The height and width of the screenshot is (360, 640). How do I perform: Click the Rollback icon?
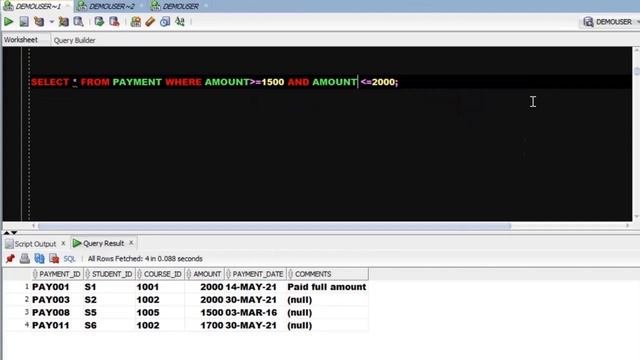[x=114, y=22]
